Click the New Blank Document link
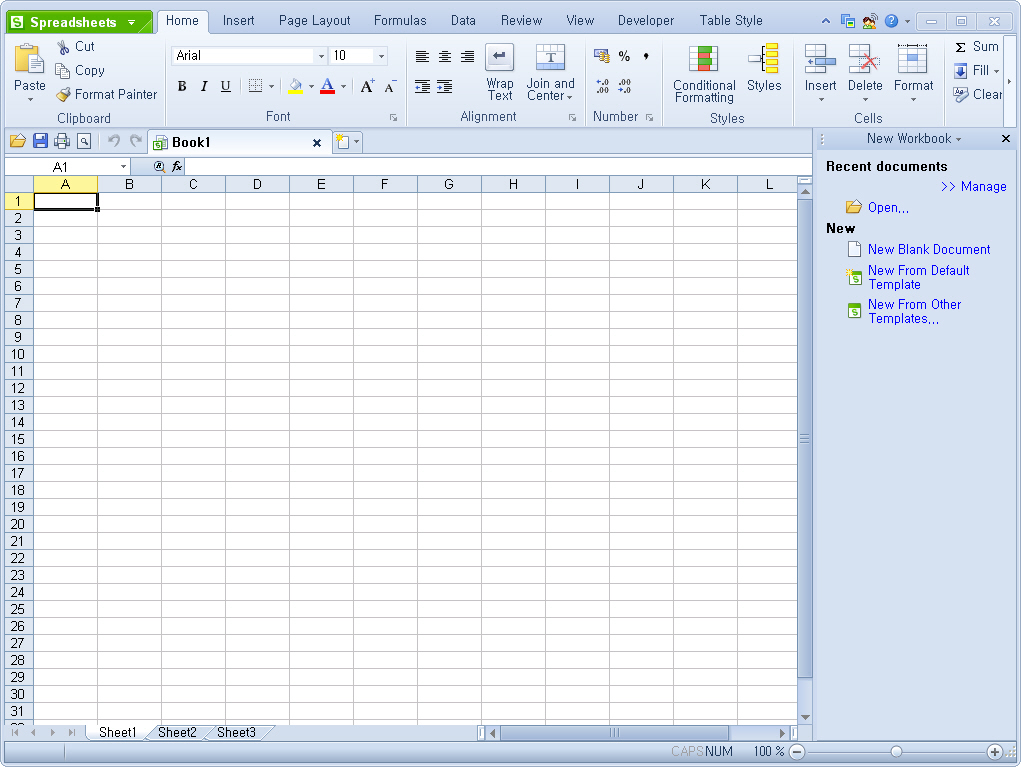The height and width of the screenshot is (767, 1021). click(929, 249)
